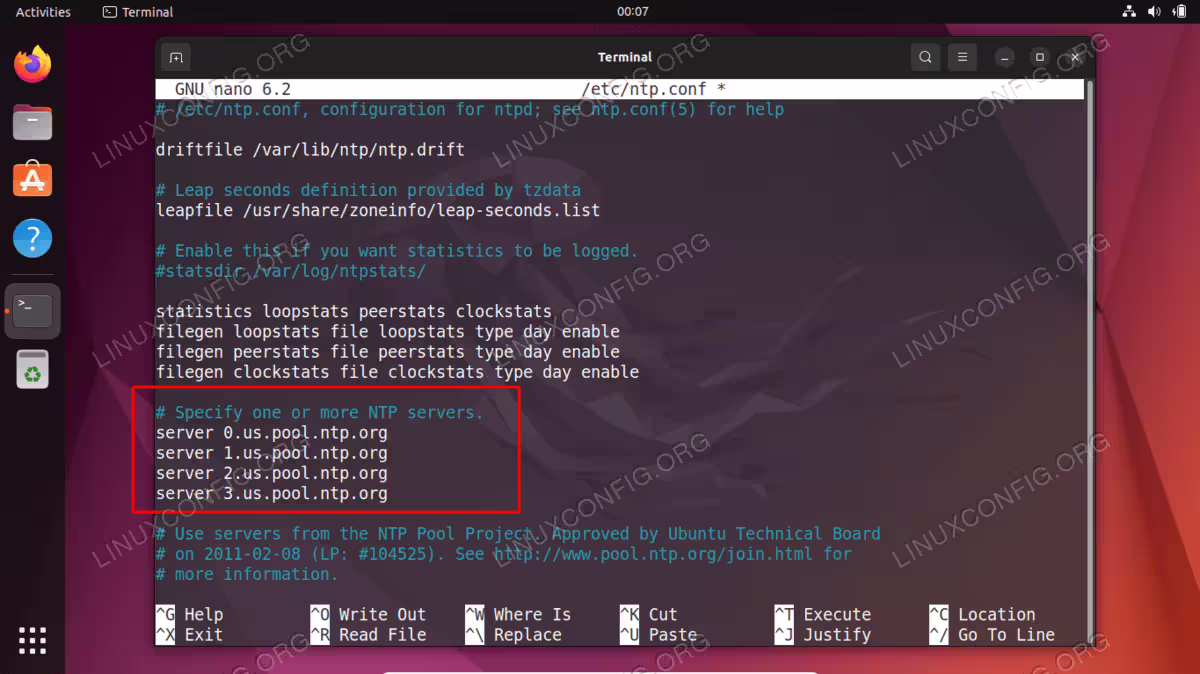Click Activities in the top bar

(x=43, y=12)
